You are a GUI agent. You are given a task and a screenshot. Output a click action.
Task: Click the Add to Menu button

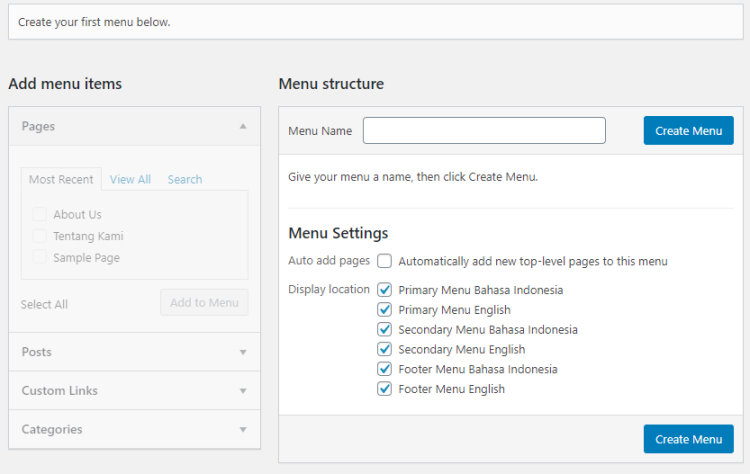click(204, 302)
